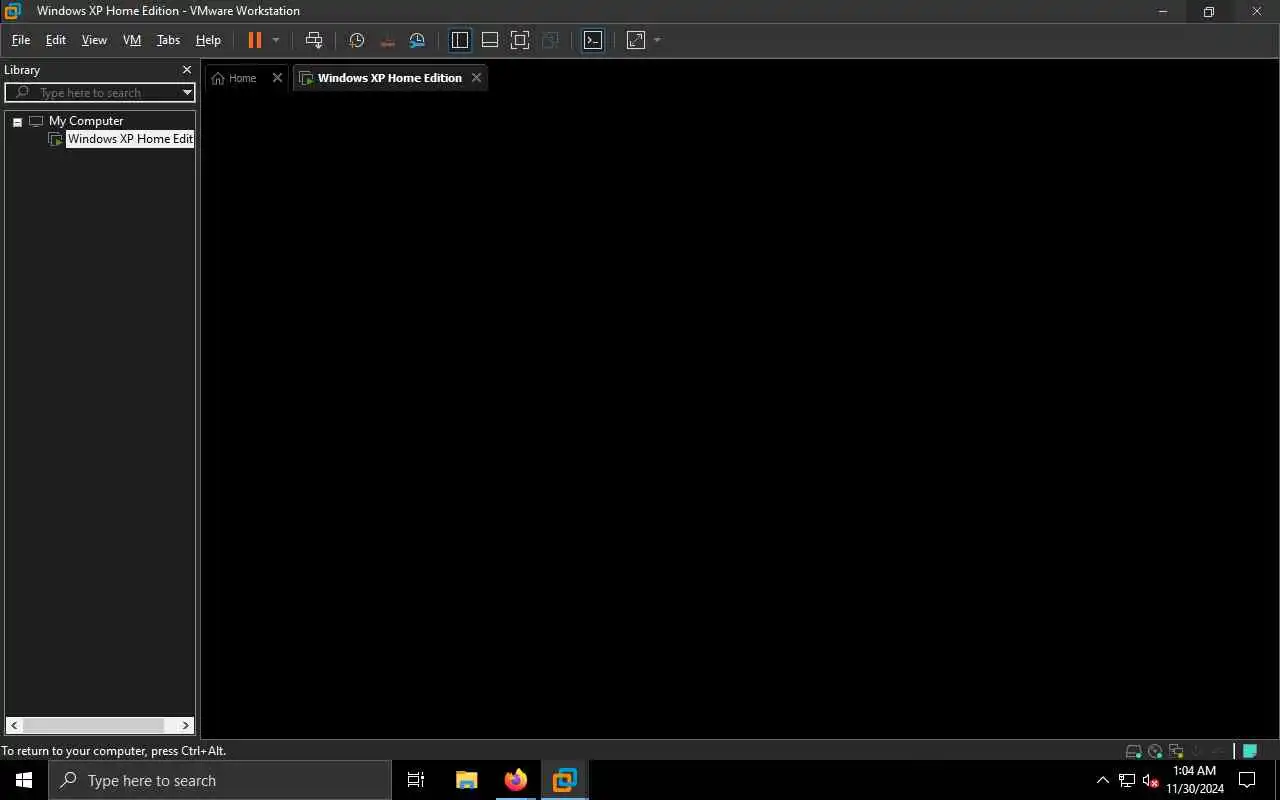The width and height of the screenshot is (1280, 800).
Task: Minimize the VMware Workstation window
Action: 1163,12
